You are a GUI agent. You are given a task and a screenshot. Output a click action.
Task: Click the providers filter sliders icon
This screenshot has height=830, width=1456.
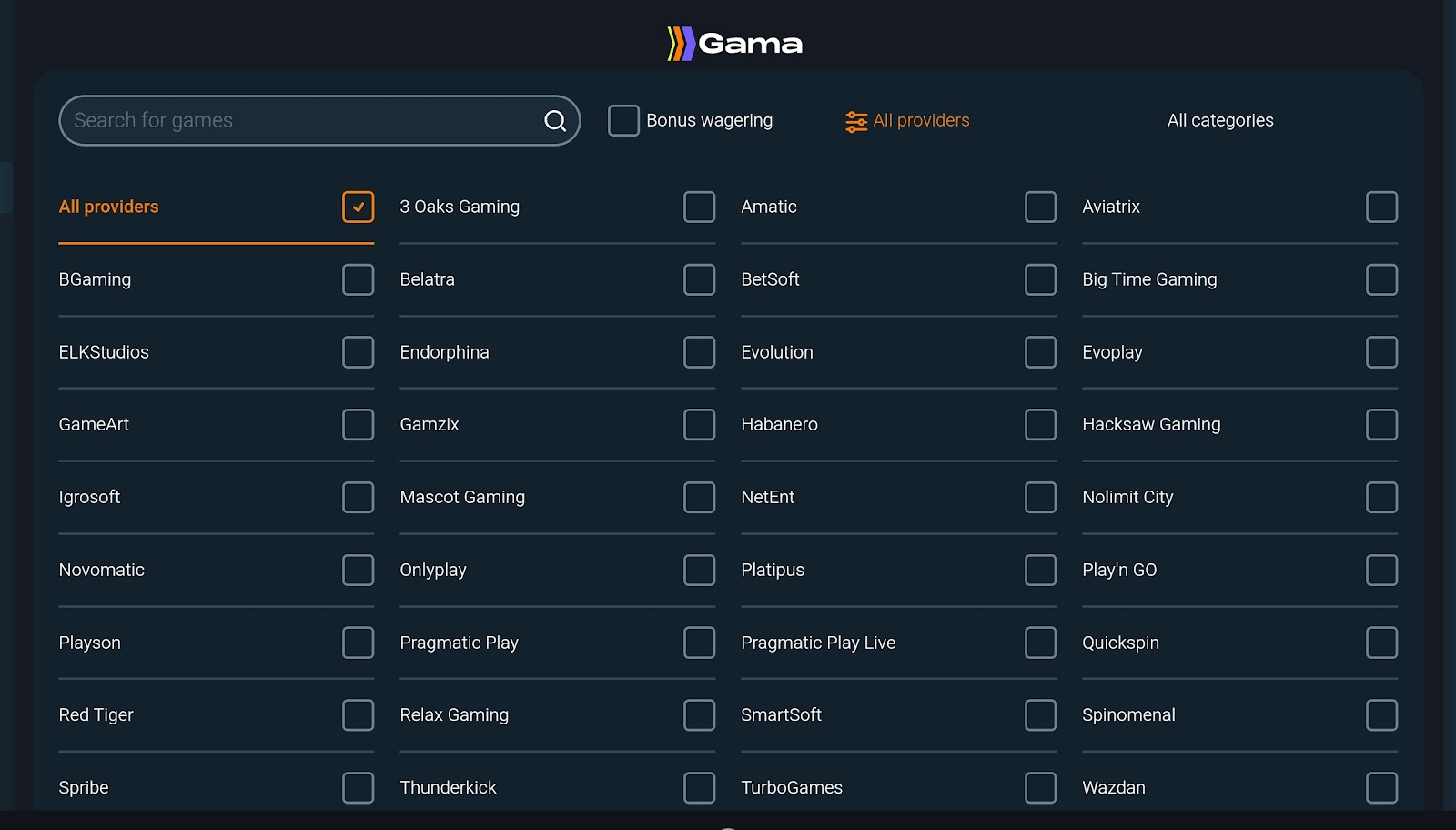[x=856, y=121]
